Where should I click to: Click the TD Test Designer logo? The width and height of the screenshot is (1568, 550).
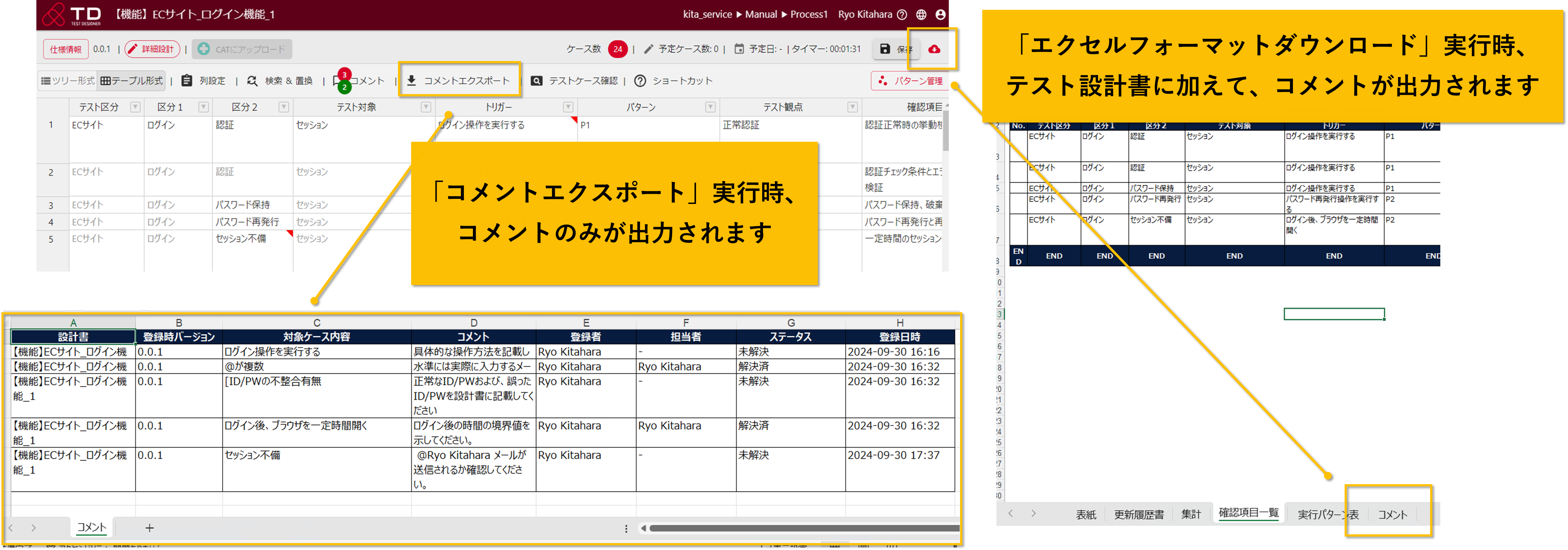72,15
